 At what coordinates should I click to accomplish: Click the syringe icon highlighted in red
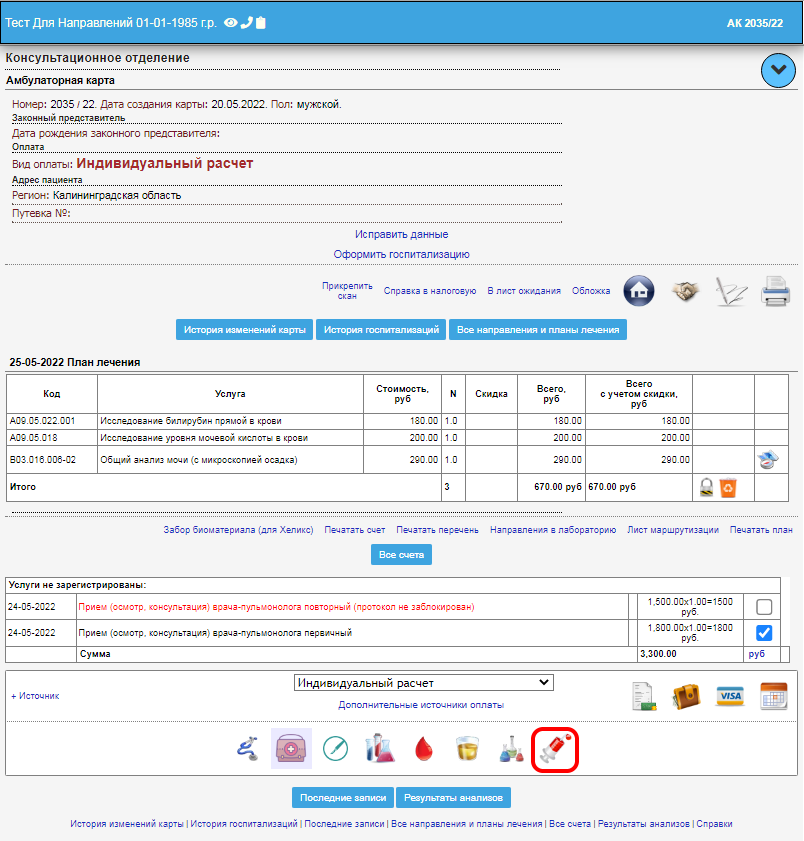click(555, 749)
